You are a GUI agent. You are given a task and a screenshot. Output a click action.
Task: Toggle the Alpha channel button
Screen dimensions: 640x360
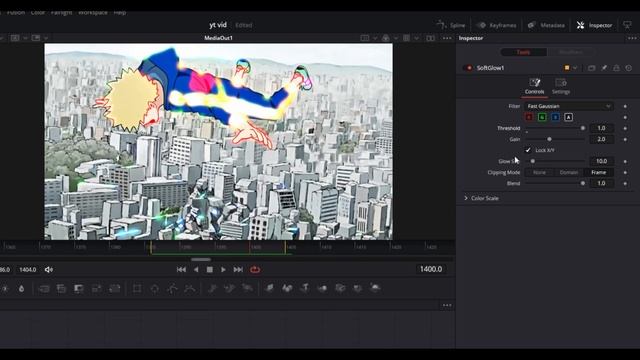tap(569, 117)
